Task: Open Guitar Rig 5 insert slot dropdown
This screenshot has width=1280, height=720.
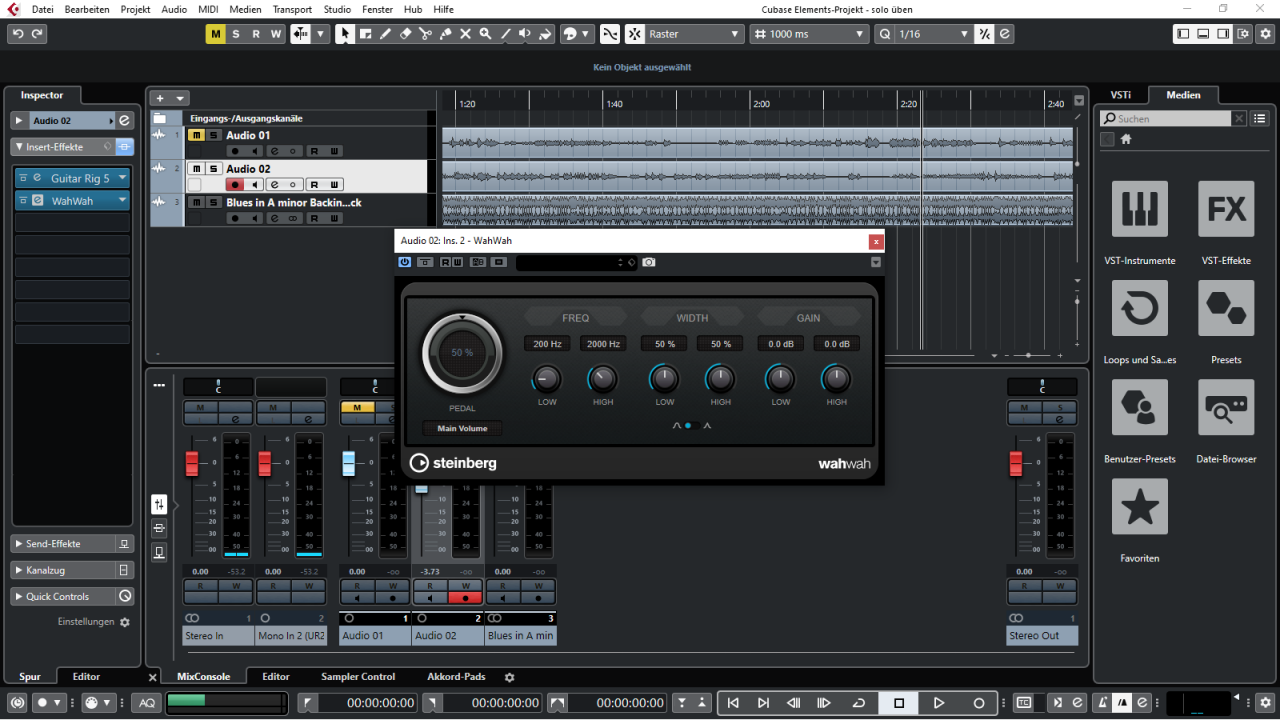Action: (x=122, y=178)
